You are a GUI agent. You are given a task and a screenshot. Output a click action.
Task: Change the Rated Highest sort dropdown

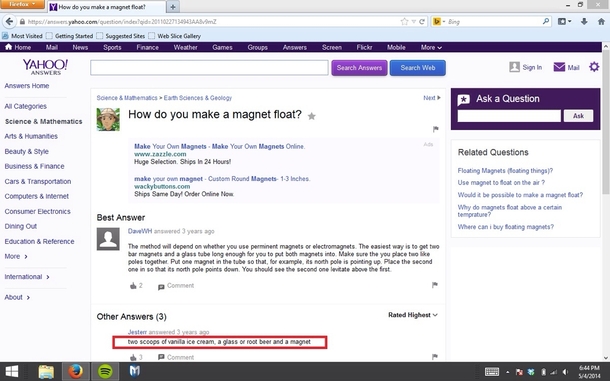tap(413, 315)
